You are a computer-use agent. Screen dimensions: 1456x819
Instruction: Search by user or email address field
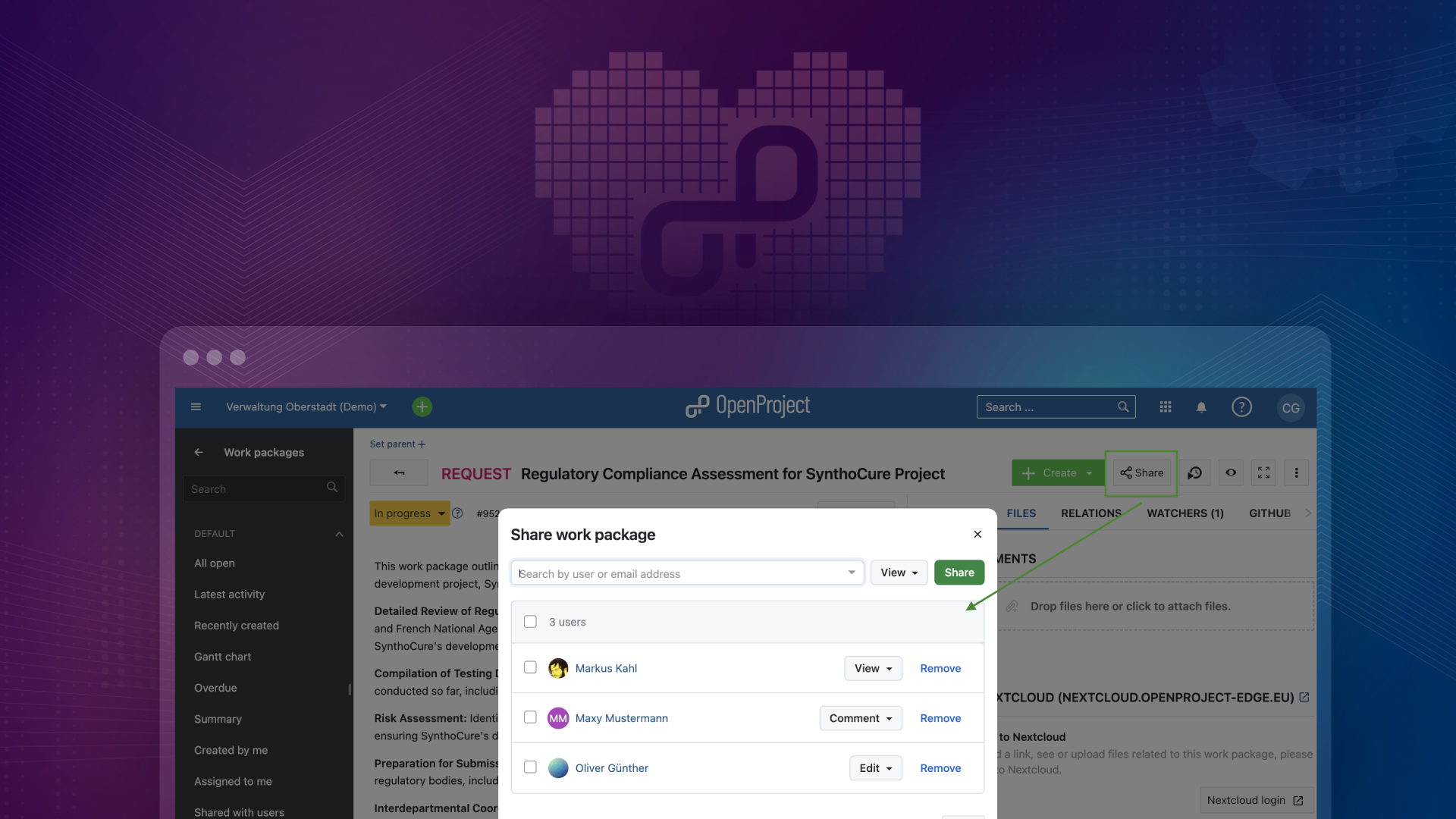click(x=685, y=572)
